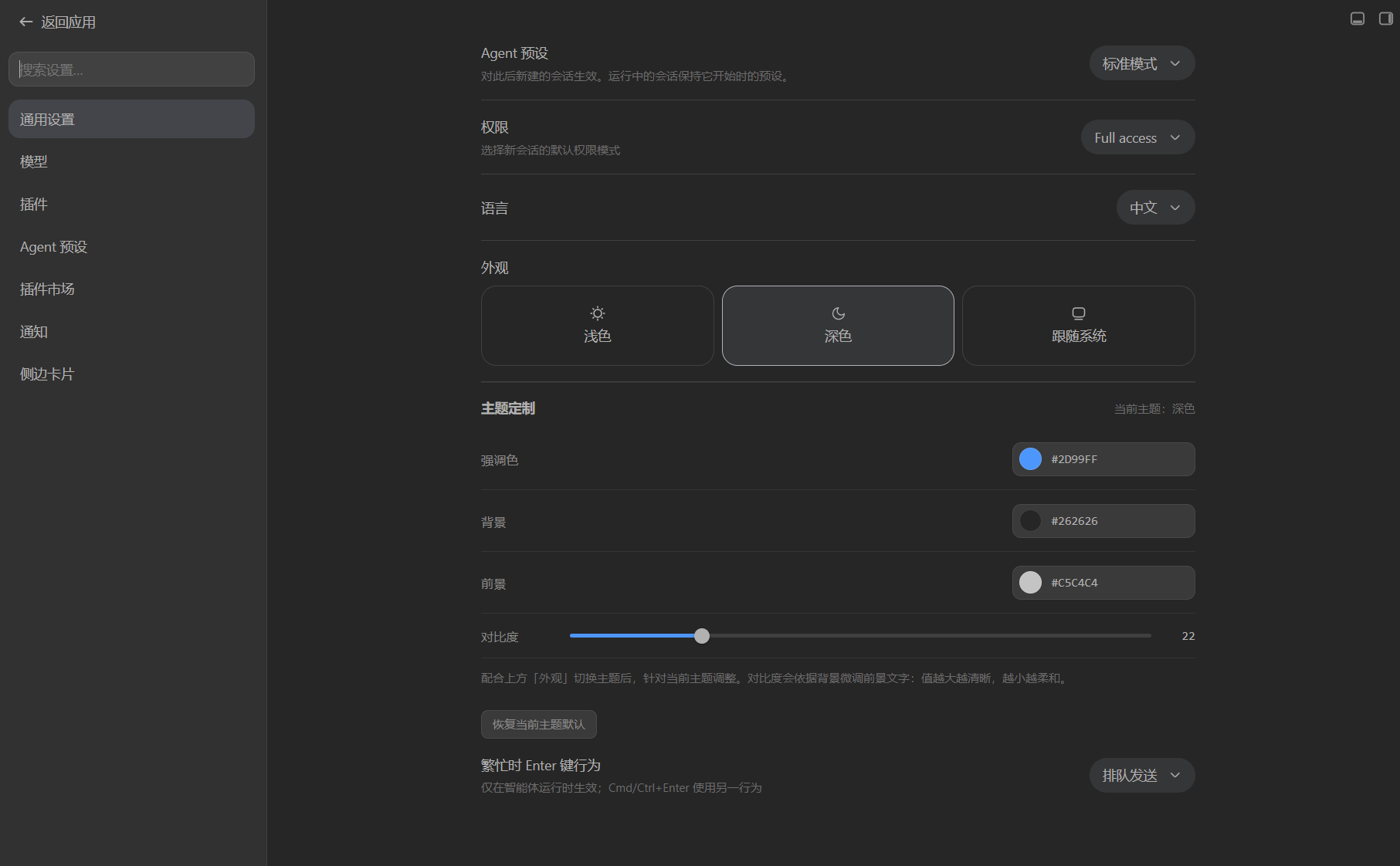Toggle the right sidebar layout icon
The height and width of the screenshot is (866, 1400).
[1385, 19]
